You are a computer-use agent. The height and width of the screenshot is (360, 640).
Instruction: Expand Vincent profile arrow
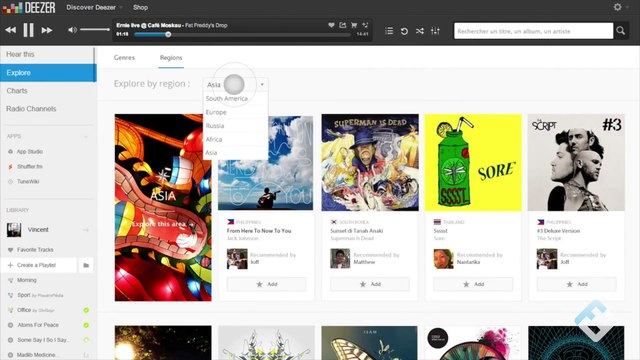pos(86,230)
